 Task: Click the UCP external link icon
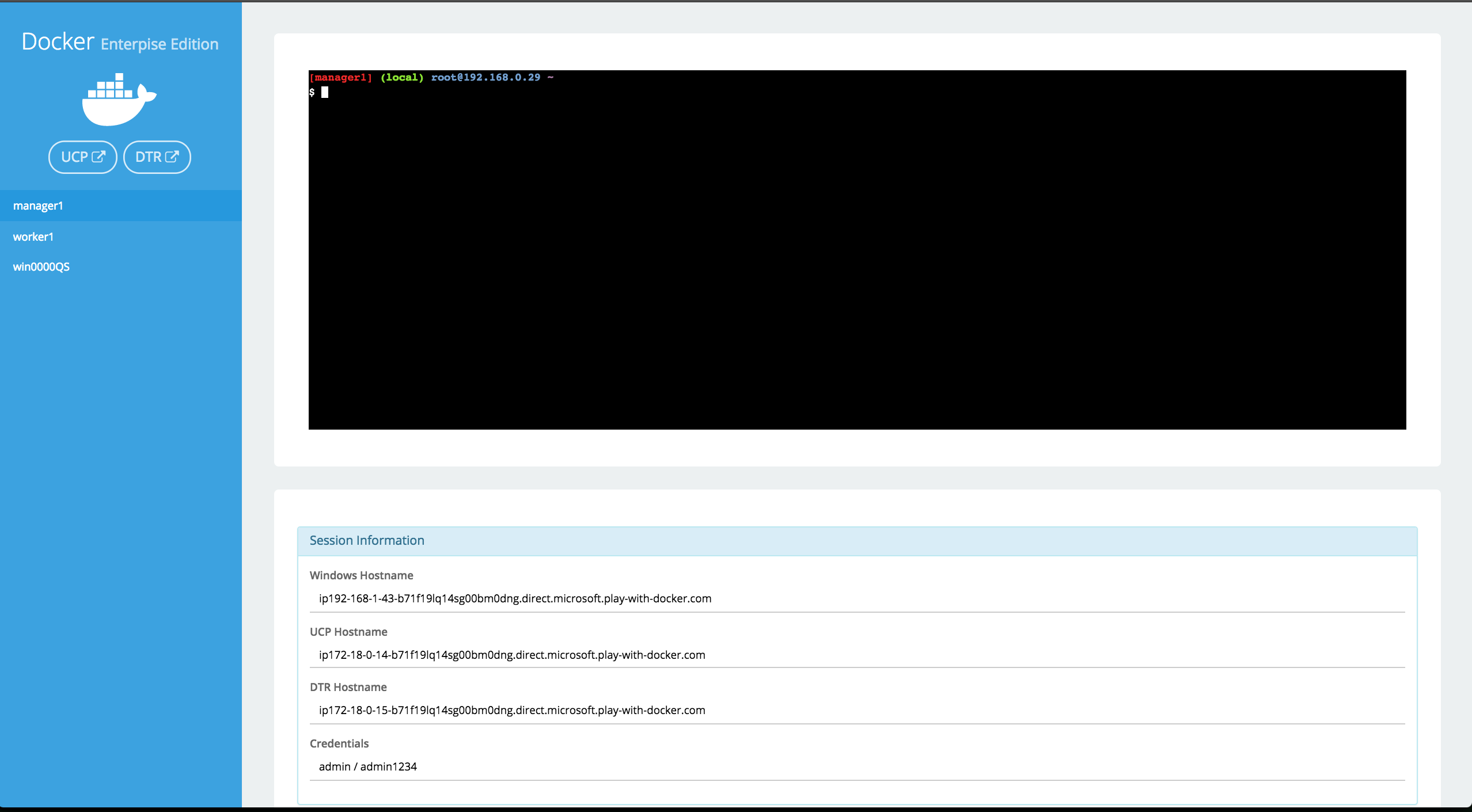pos(99,157)
